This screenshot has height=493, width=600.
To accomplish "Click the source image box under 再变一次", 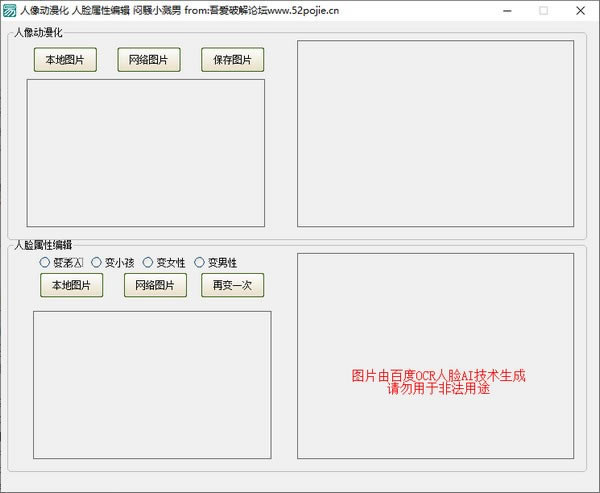I will [152, 385].
